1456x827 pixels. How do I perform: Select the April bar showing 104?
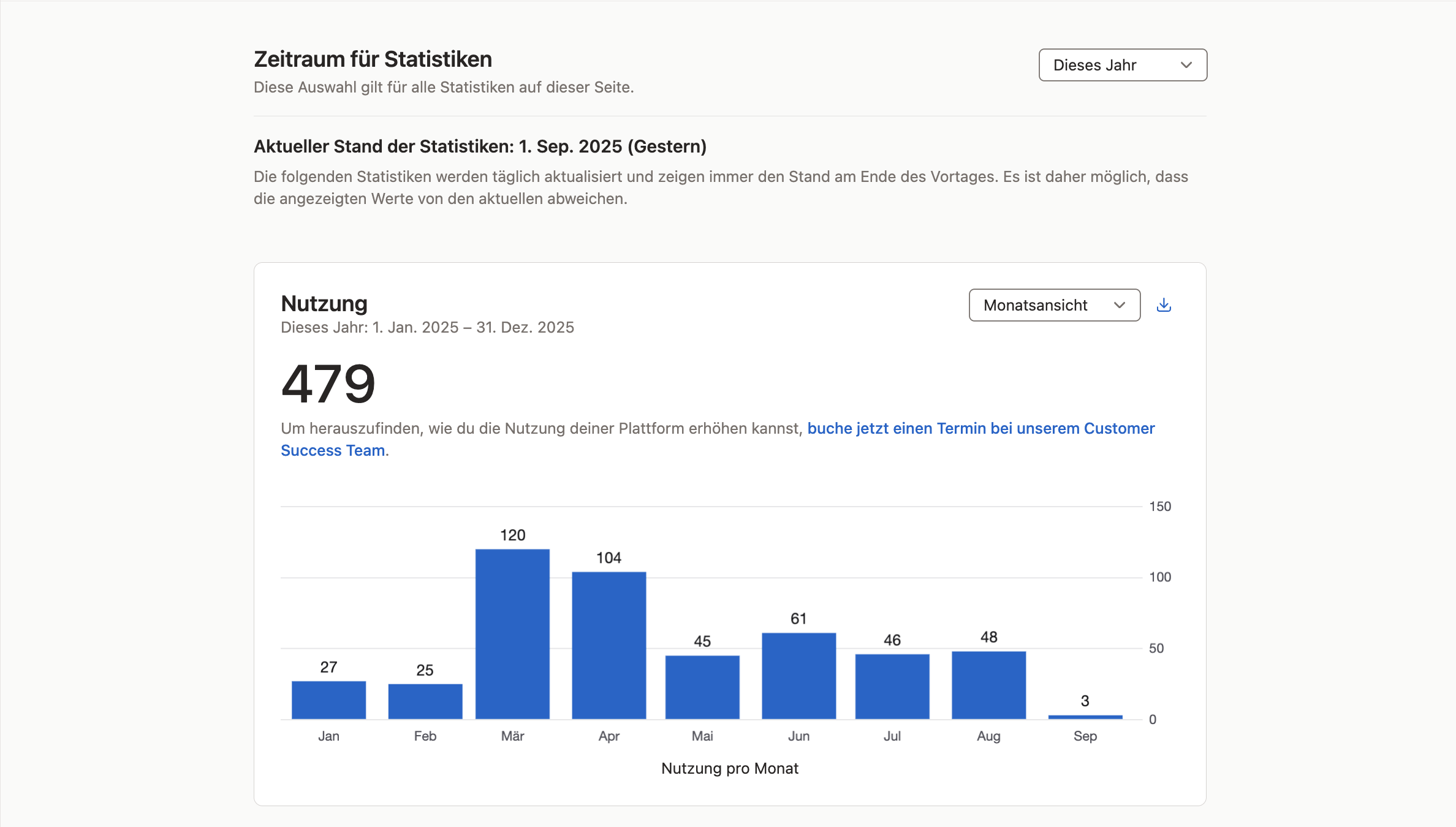[x=609, y=645]
